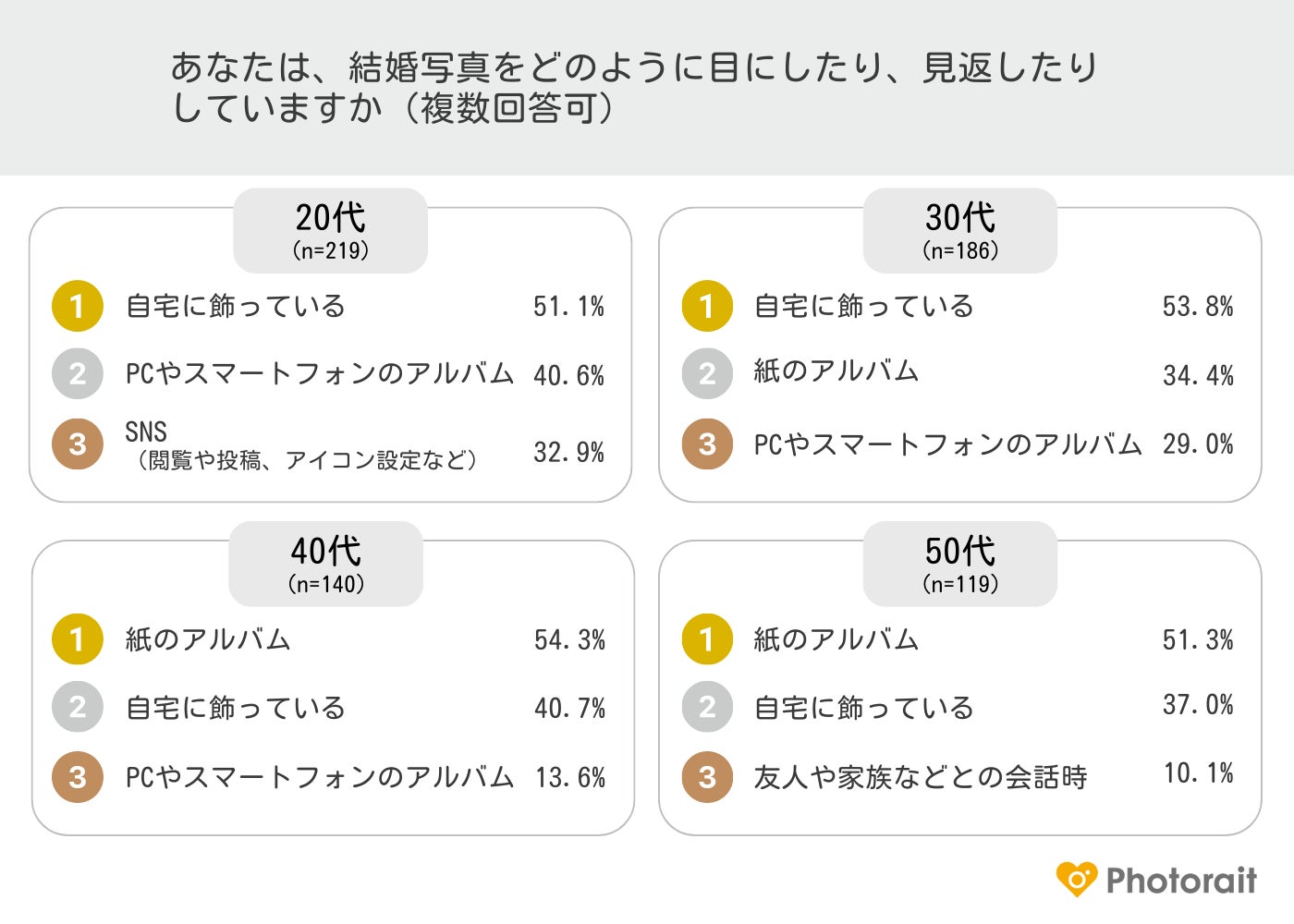This screenshot has width=1294, height=924.
Task: Click the 10.1% value in 50代 panel
Action: [1198, 773]
